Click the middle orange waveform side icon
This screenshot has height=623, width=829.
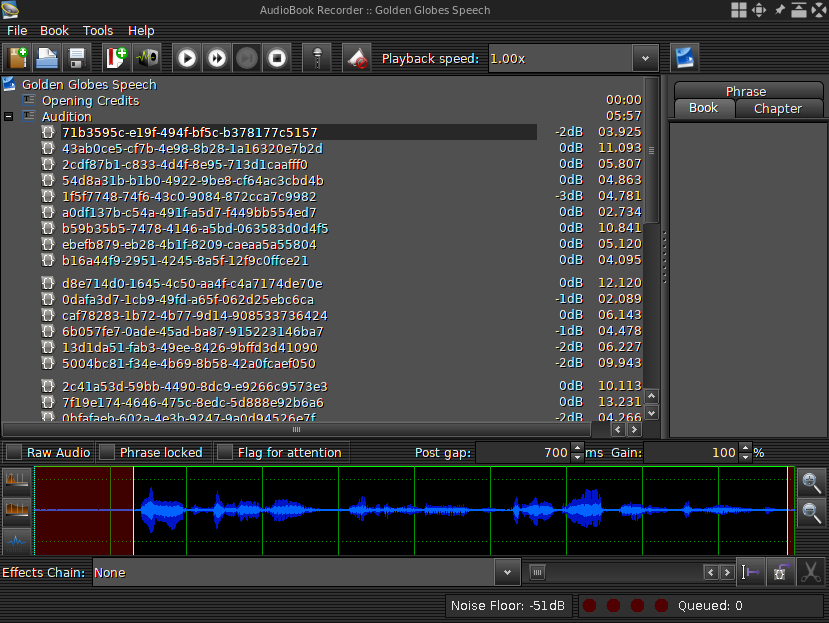point(16,509)
